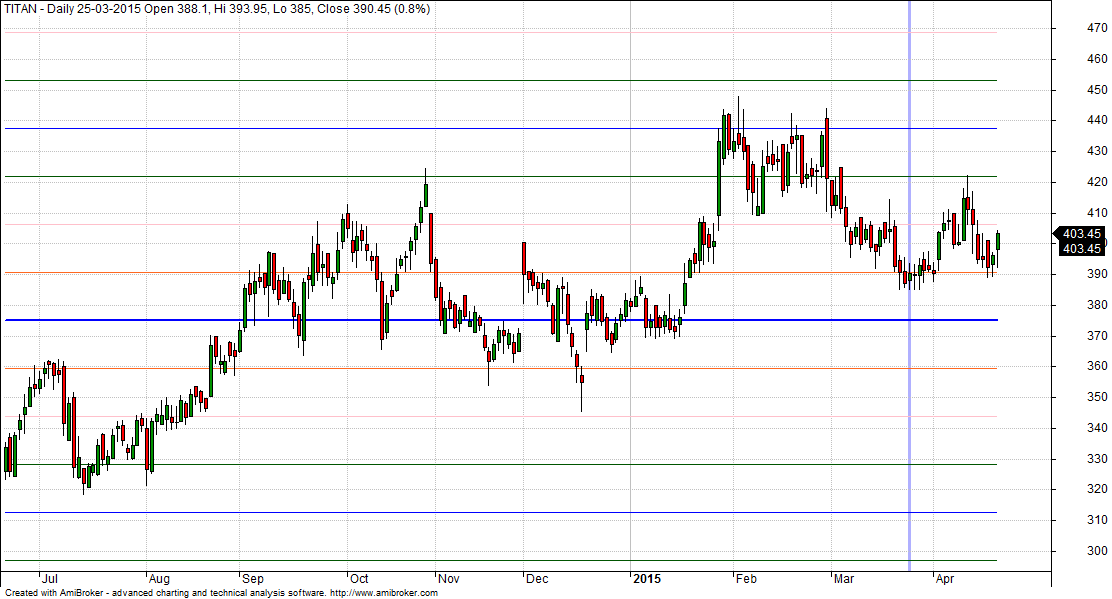Select the green horizontal line near 453
Viewport: 1112px width, 599px height.
coord(300,80)
